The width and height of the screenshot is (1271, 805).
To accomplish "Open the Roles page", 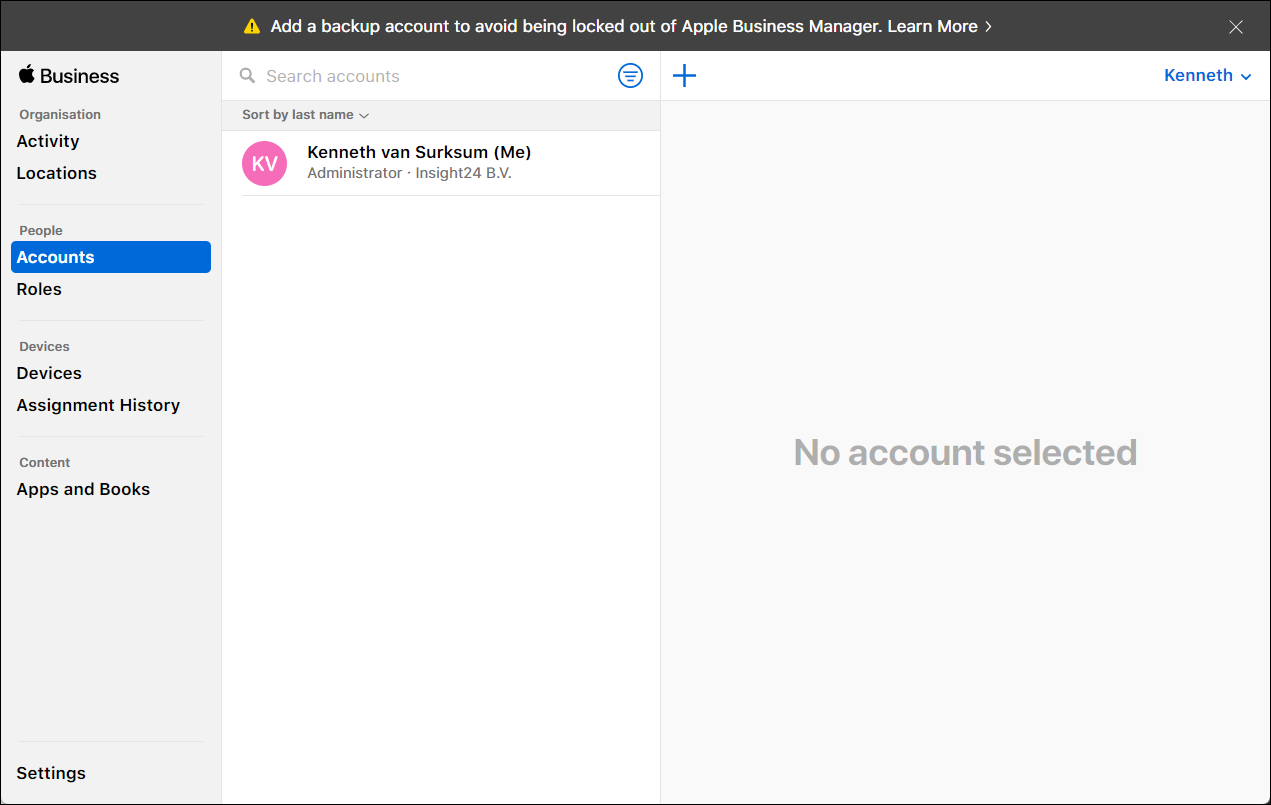I will point(39,289).
